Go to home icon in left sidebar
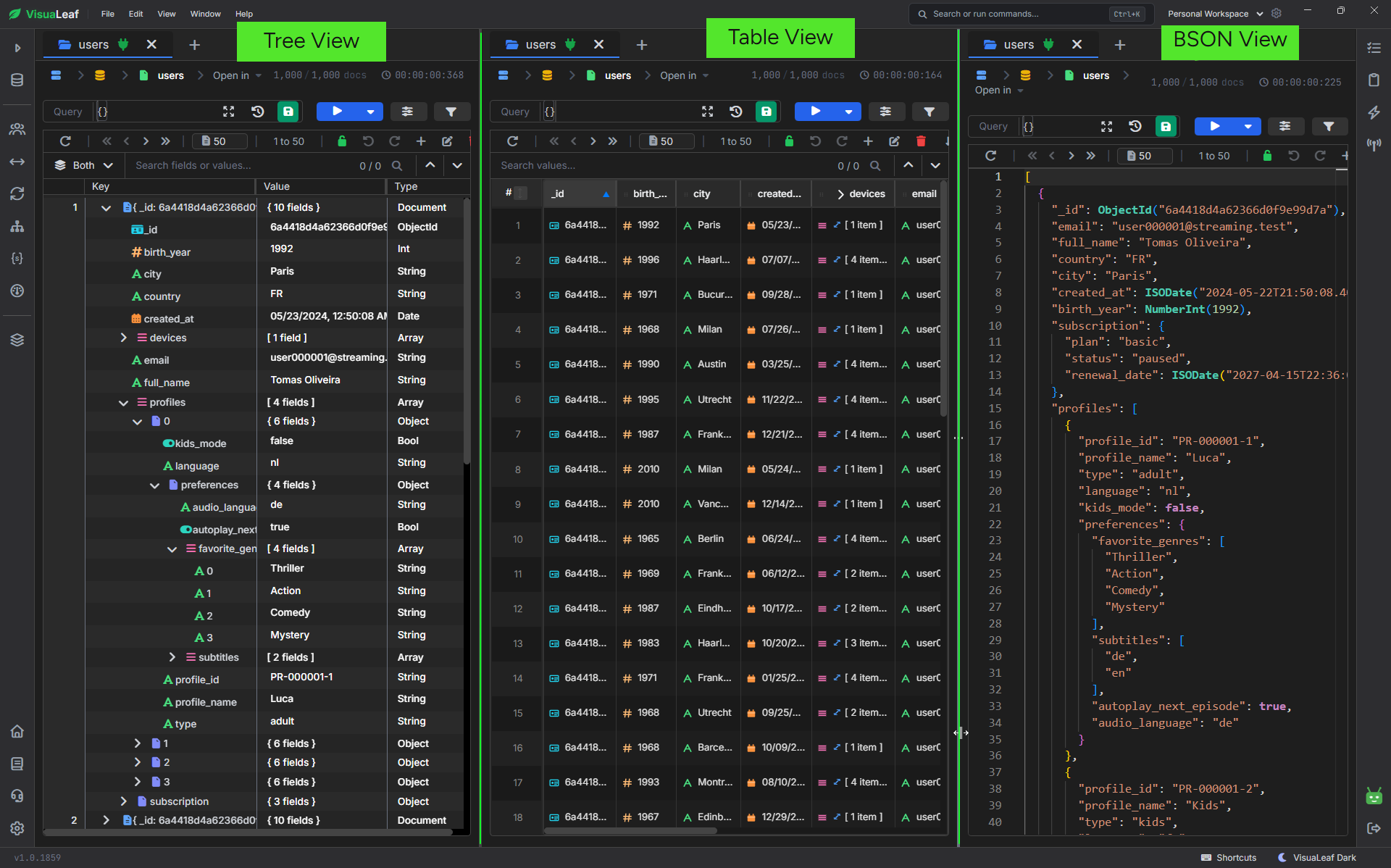1391x868 pixels. click(17, 731)
